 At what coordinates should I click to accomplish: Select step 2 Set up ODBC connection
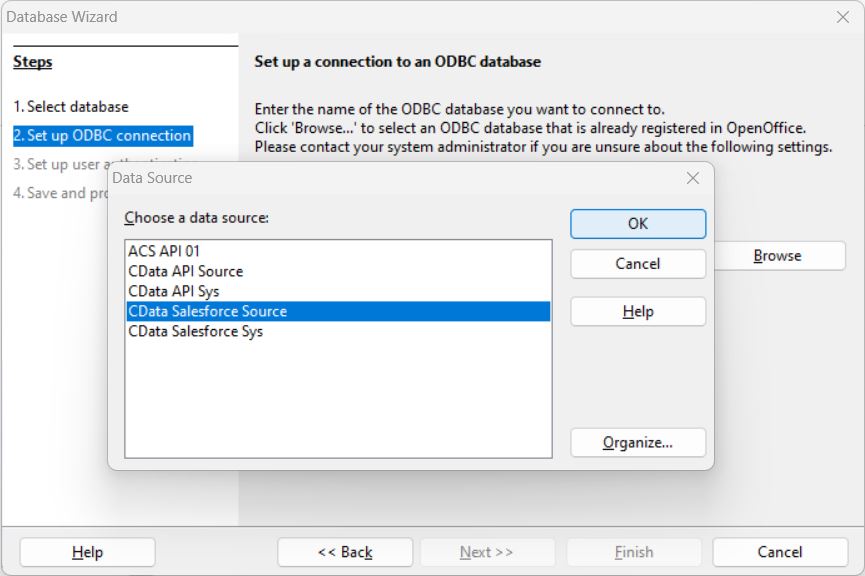102,136
